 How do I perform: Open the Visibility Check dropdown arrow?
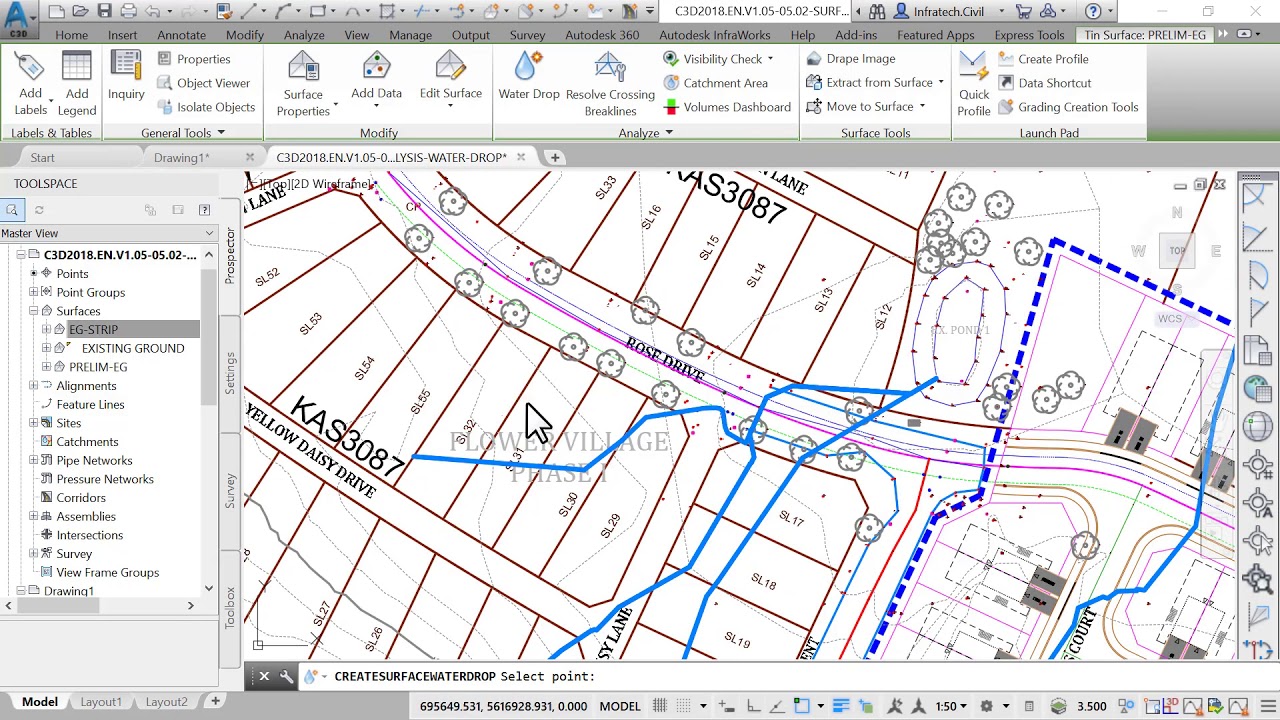[x=770, y=59]
